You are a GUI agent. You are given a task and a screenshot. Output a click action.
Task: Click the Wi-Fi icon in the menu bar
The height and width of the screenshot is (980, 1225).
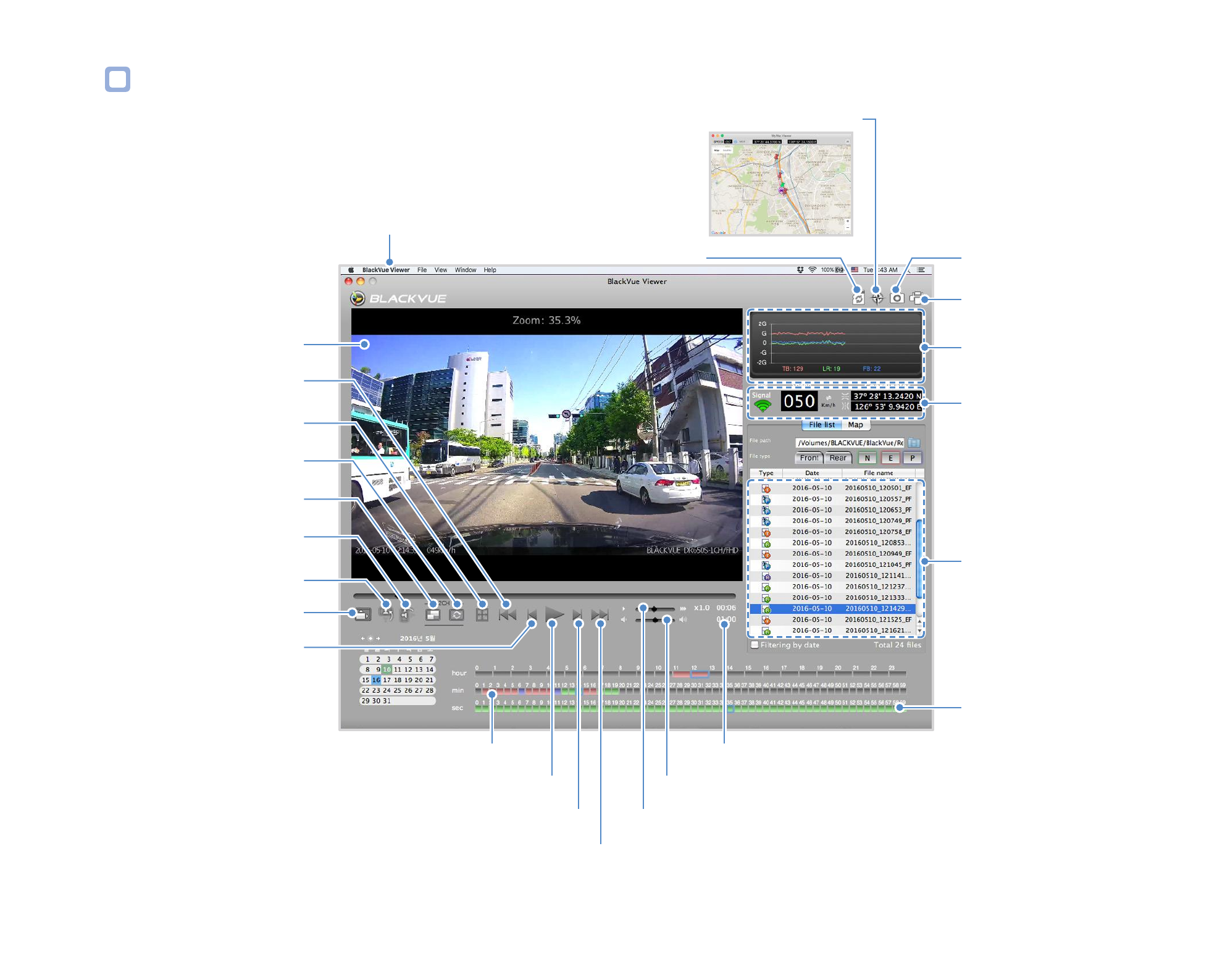coord(813,270)
